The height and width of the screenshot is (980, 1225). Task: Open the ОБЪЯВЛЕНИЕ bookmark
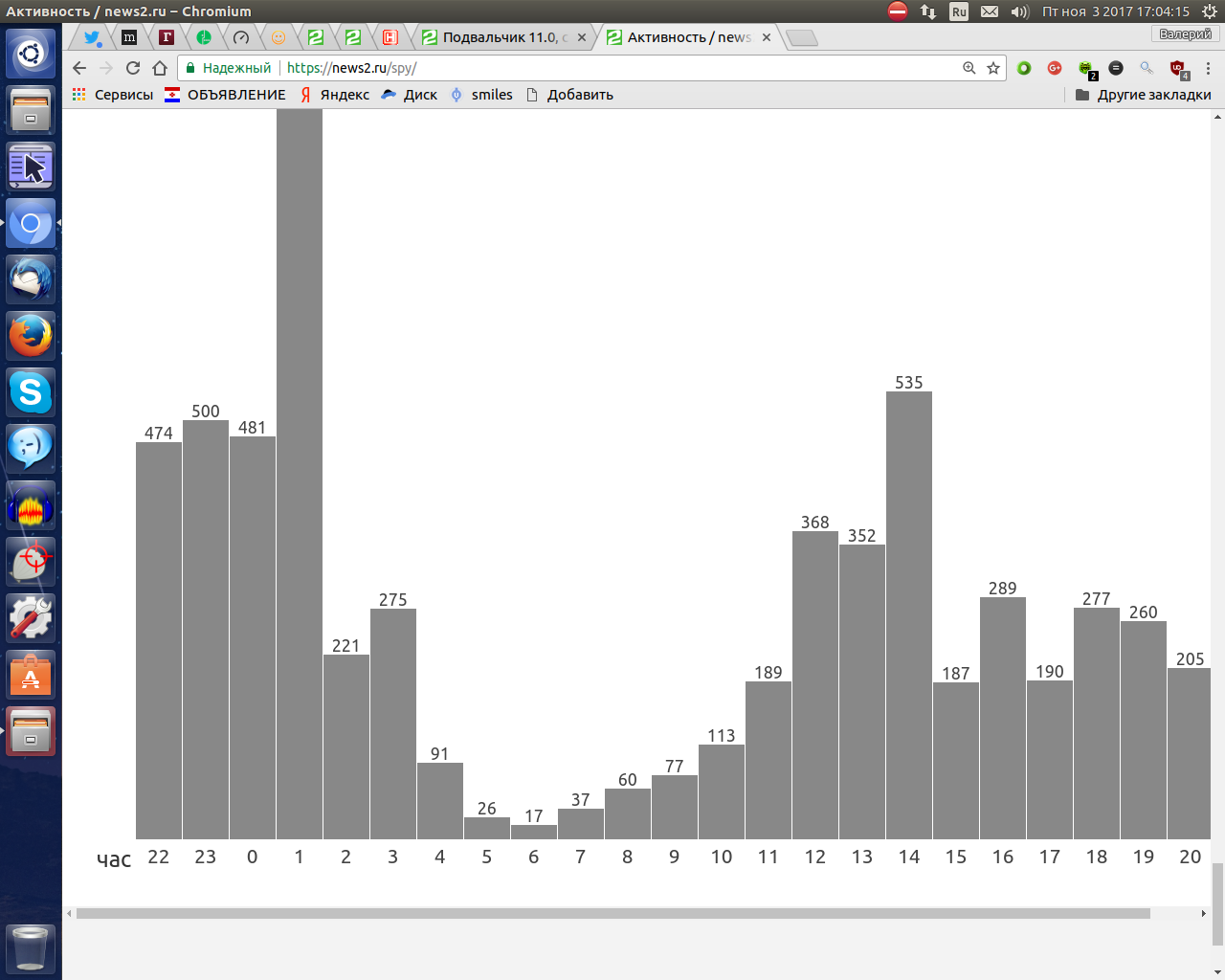tap(226, 95)
